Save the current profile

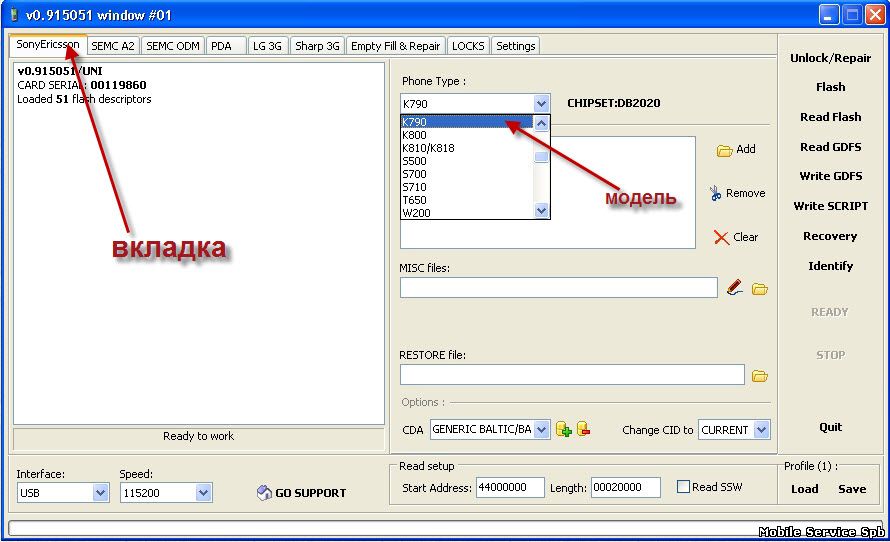coord(852,489)
